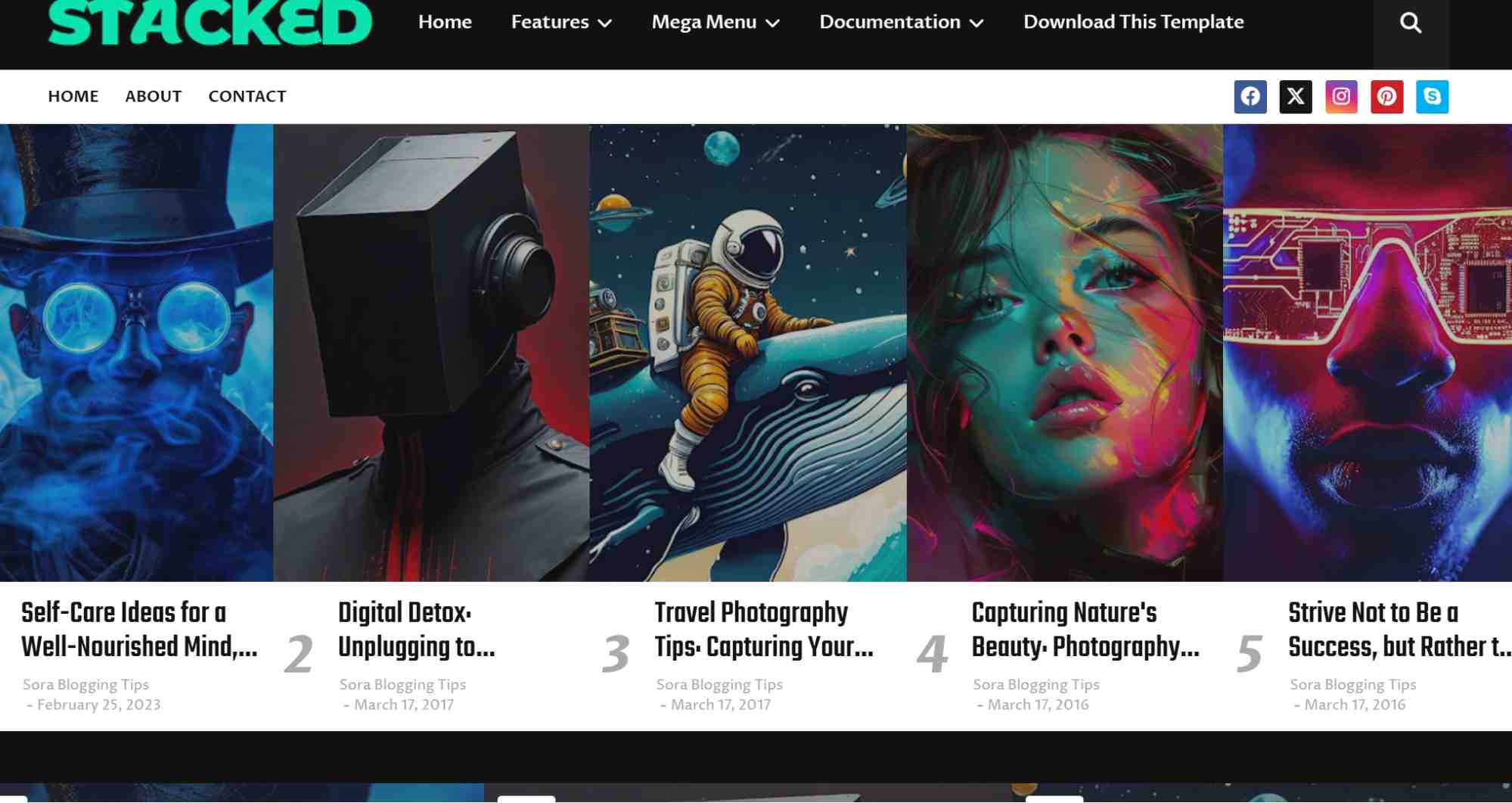Select ABOUT in the secondary menu
The width and height of the screenshot is (1512, 803).
tap(153, 97)
